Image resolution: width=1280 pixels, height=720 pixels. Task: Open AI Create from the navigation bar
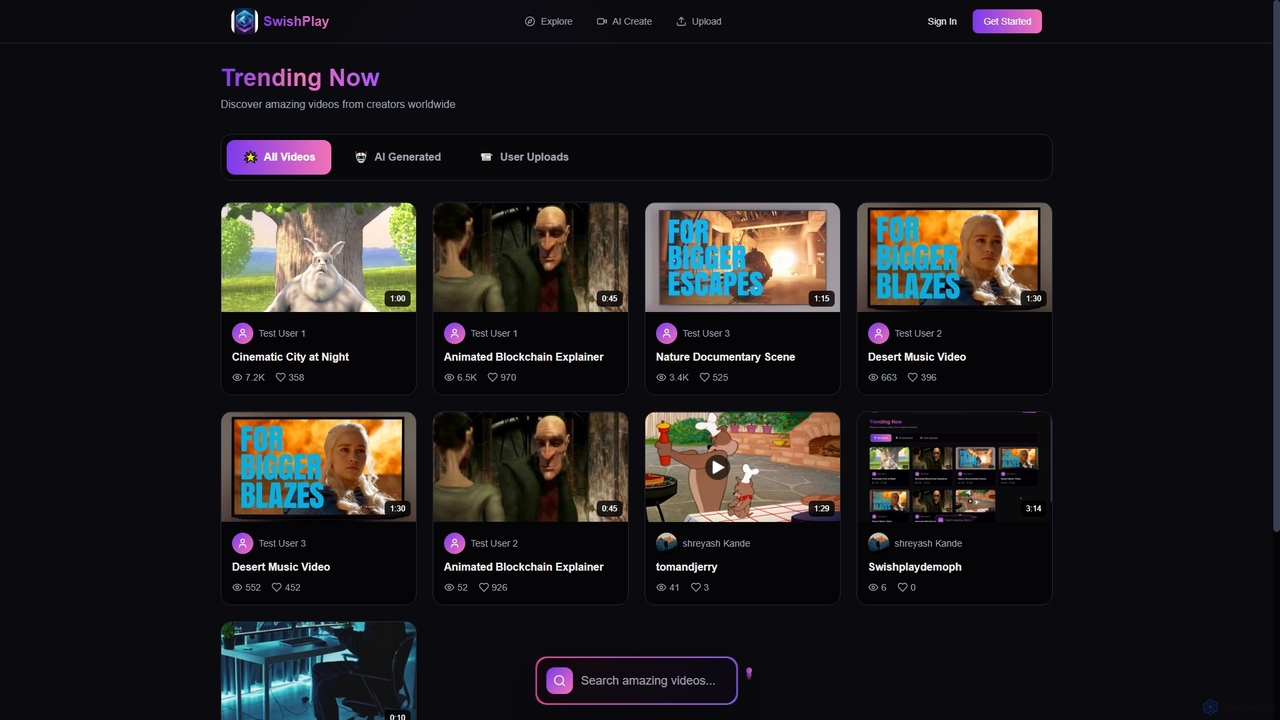tap(624, 21)
